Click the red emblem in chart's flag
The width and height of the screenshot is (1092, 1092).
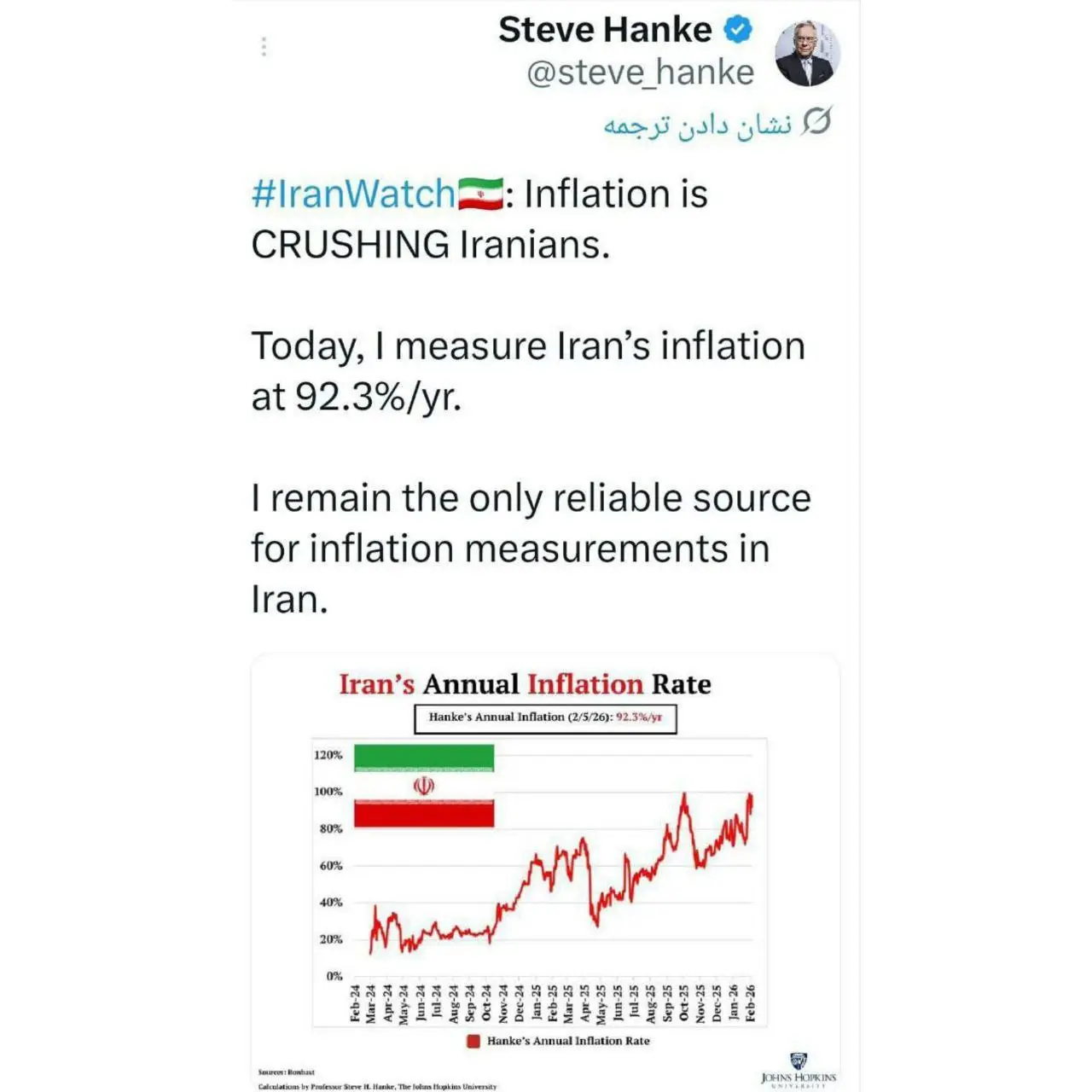(424, 786)
